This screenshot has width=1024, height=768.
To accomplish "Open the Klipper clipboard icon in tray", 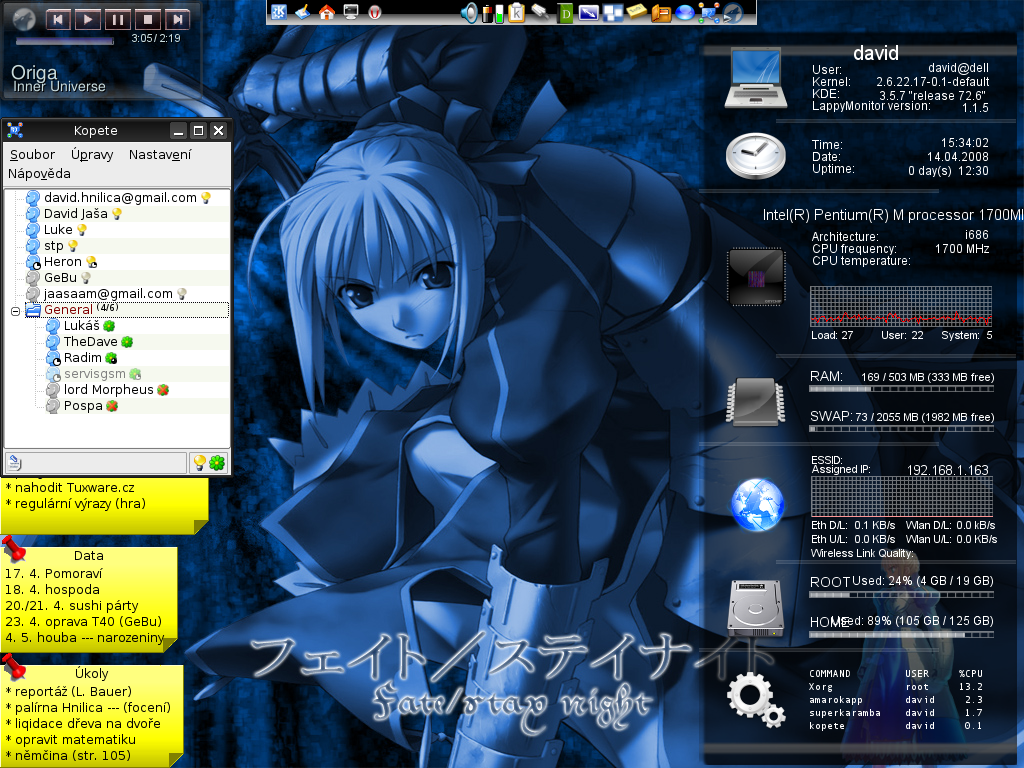I will (517, 12).
